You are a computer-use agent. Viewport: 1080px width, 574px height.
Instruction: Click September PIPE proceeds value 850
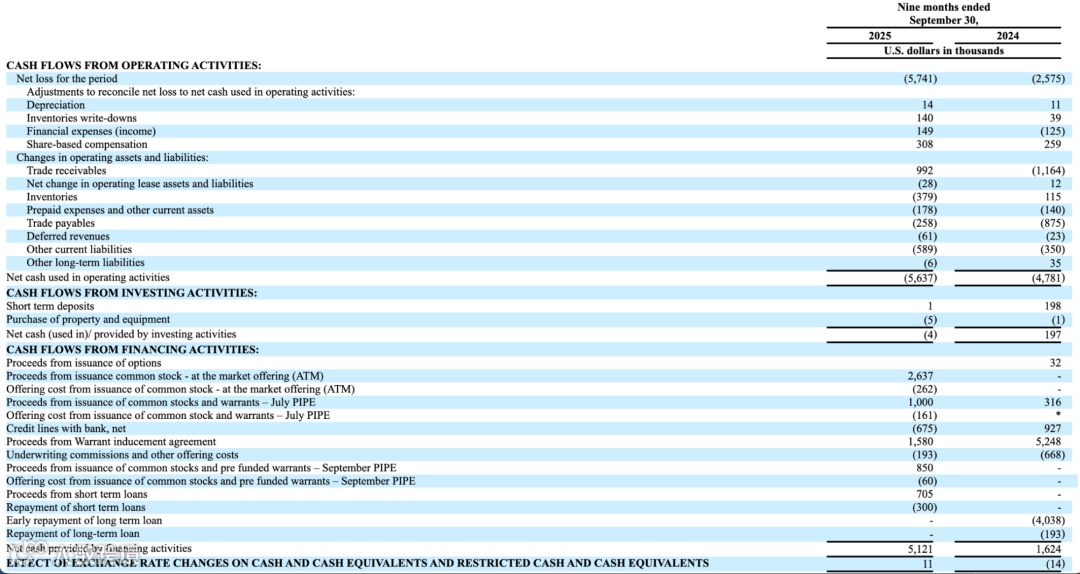pos(924,467)
